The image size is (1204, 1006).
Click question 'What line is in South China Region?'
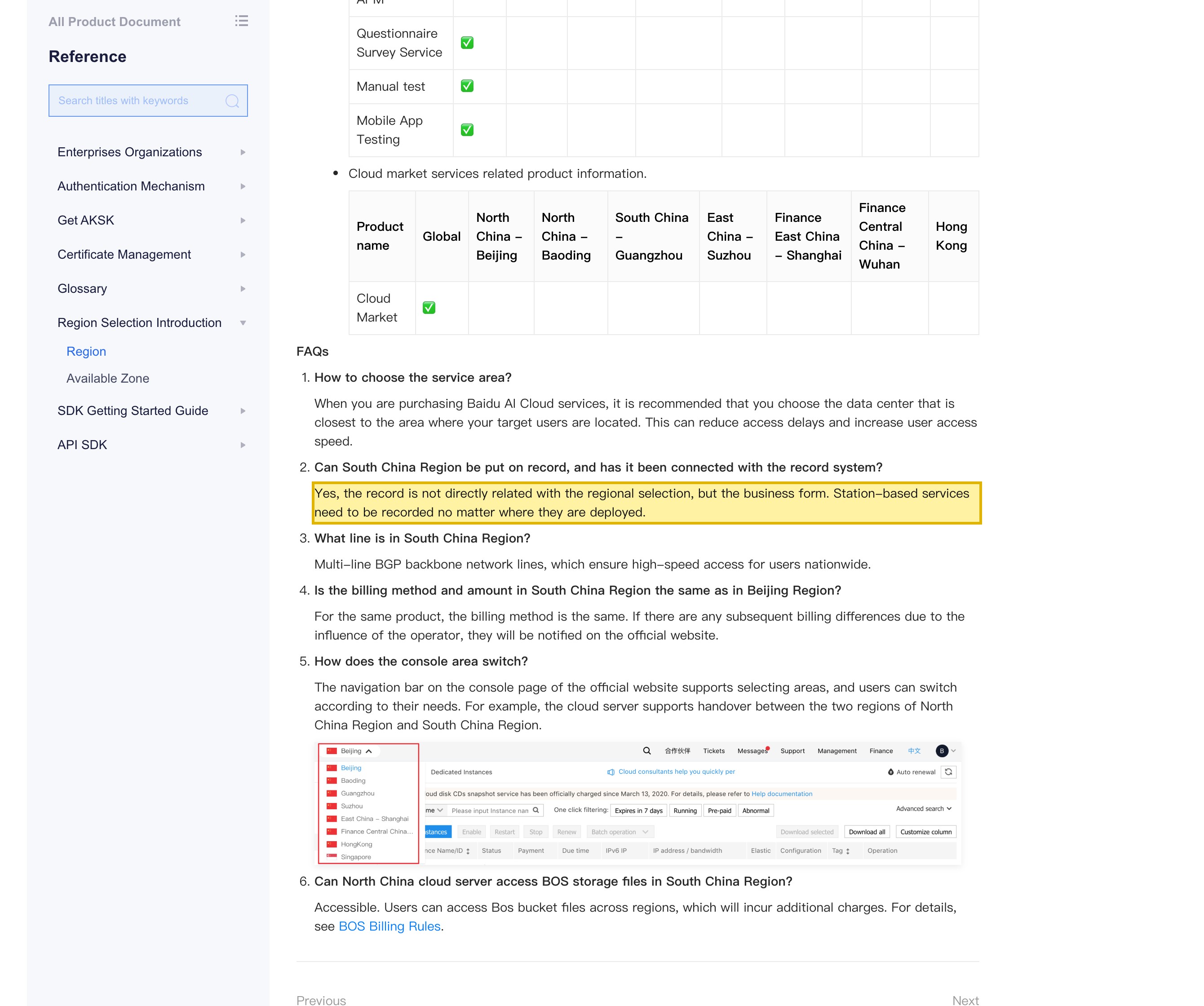422,538
